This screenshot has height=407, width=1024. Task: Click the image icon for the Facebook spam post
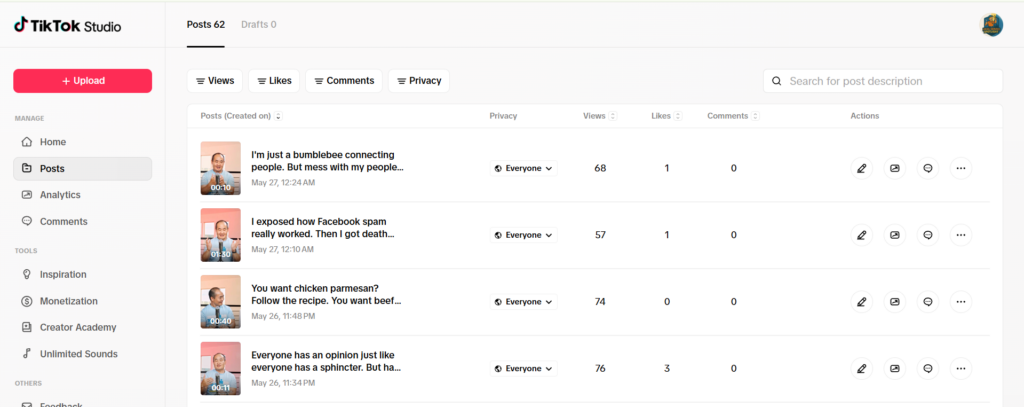895,235
